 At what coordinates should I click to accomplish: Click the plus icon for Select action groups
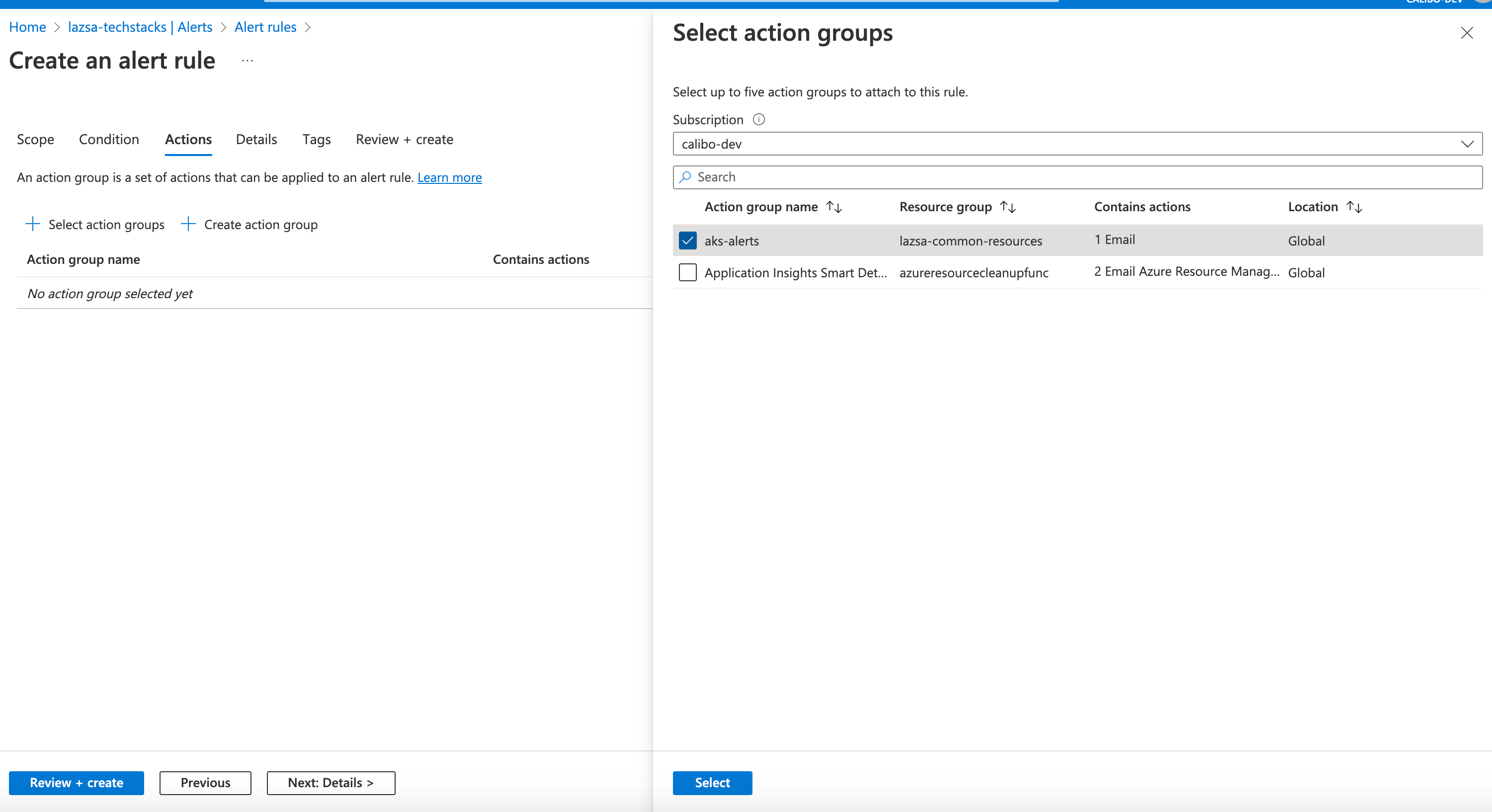(x=33, y=224)
